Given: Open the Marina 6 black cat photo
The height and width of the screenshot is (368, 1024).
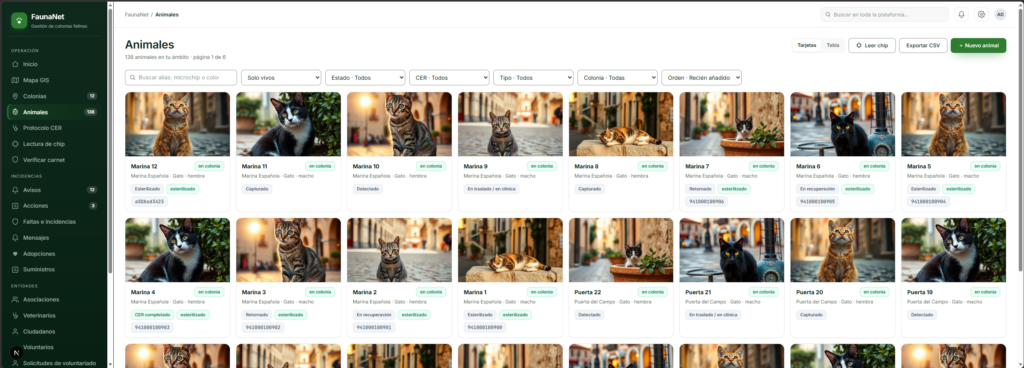Looking at the screenshot, I should tap(842, 124).
